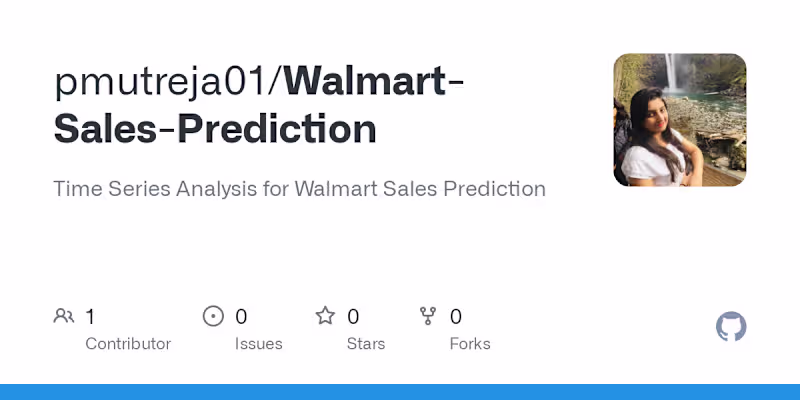Click the blue language bar at bottom
Image resolution: width=800 pixels, height=400 pixels.
tap(400, 392)
